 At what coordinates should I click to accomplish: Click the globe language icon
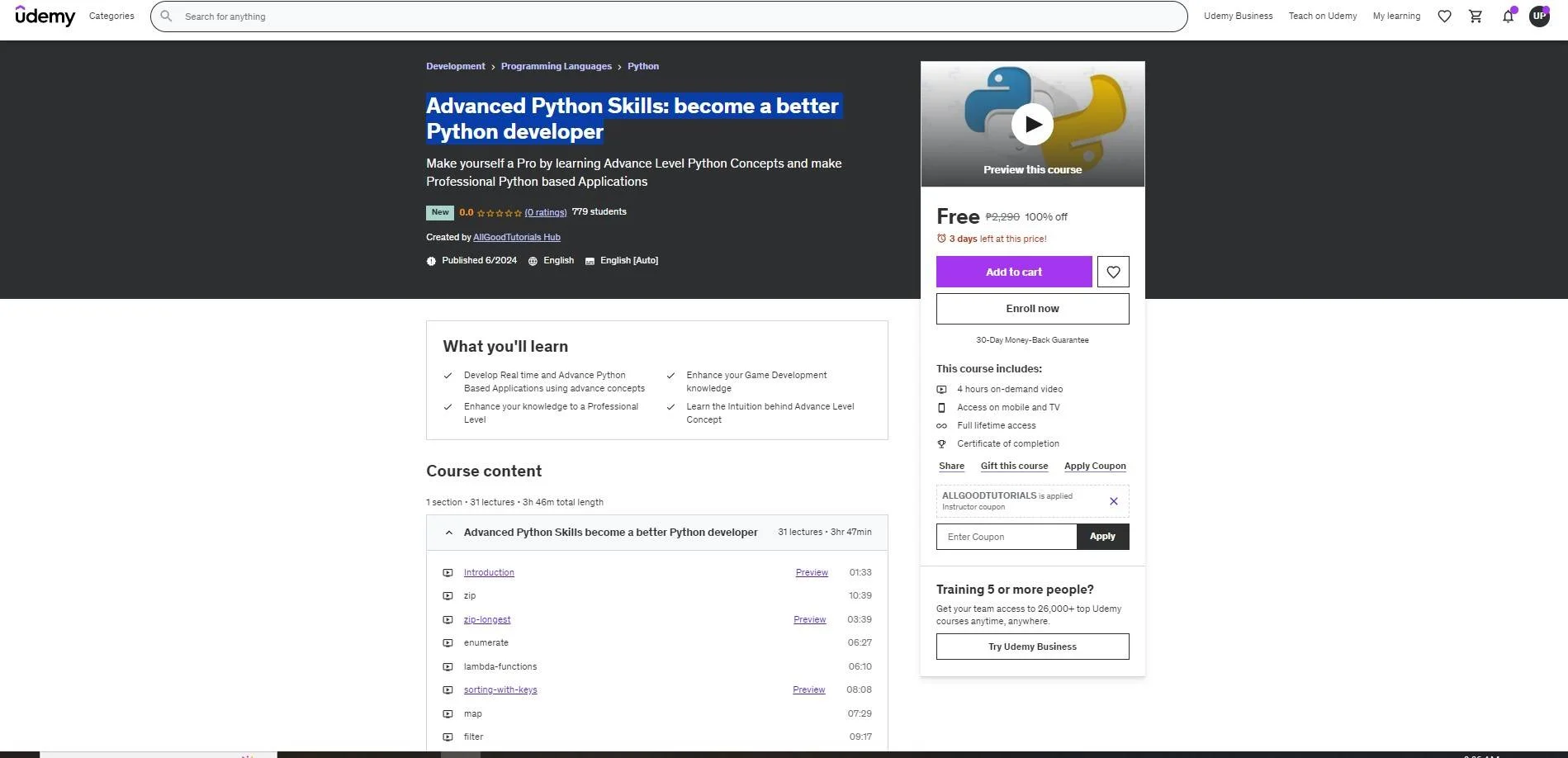(x=533, y=261)
